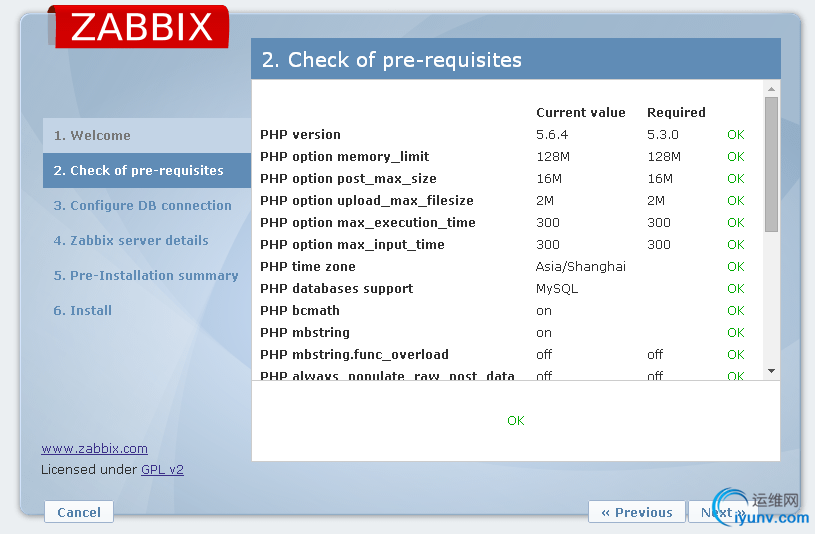Select step 3. Configure DB connection
This screenshot has width=815, height=534.
click(142, 205)
